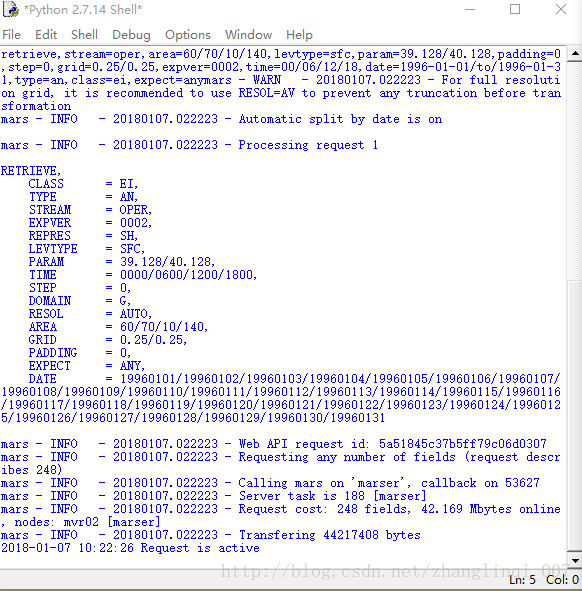
Task: Click the 'CLASS = EI,' line
Action: (x=83, y=184)
